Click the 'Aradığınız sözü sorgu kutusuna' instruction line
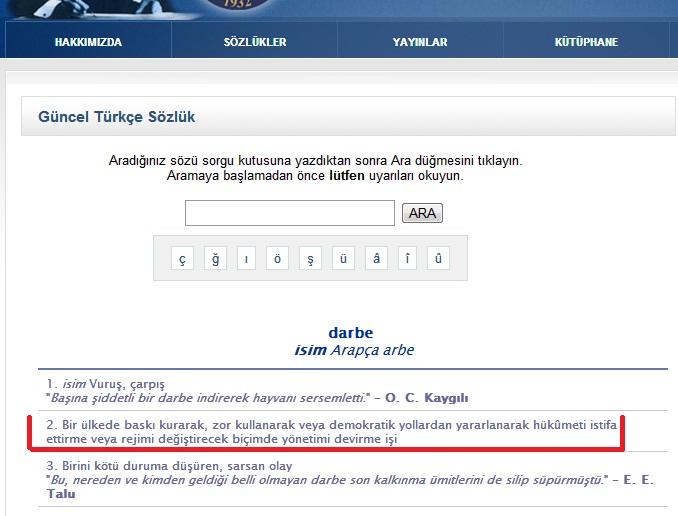The height and width of the screenshot is (516, 678). point(315,160)
